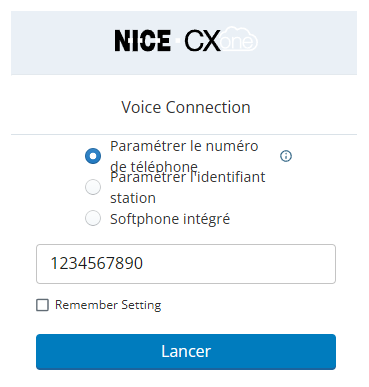Click the 'Paramétrer l'identifiant station' label text
369x387 pixels.
[x=188, y=187]
